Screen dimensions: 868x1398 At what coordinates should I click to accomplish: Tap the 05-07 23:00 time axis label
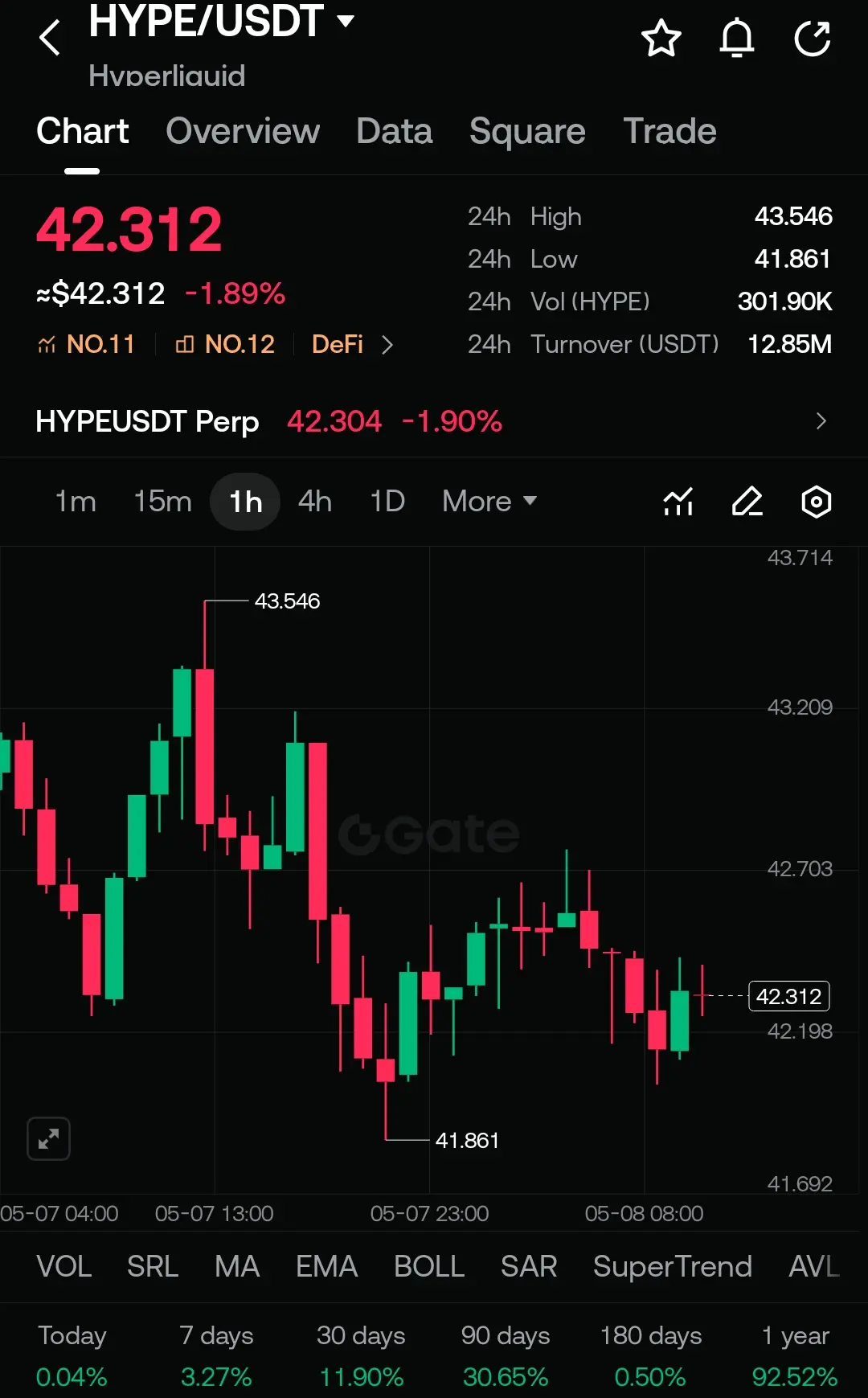click(x=429, y=1213)
